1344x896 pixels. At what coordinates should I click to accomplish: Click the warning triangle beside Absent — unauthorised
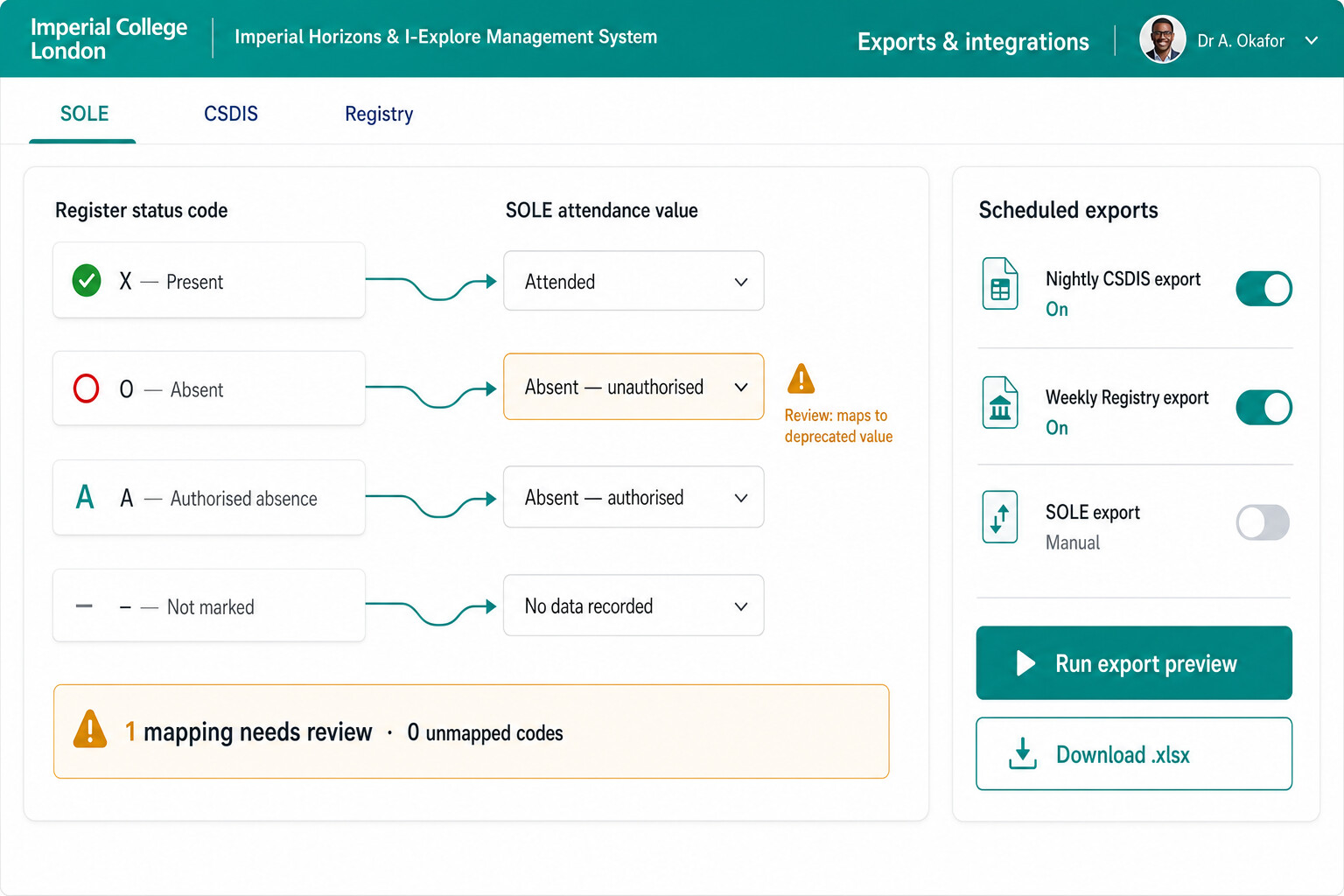point(801,379)
